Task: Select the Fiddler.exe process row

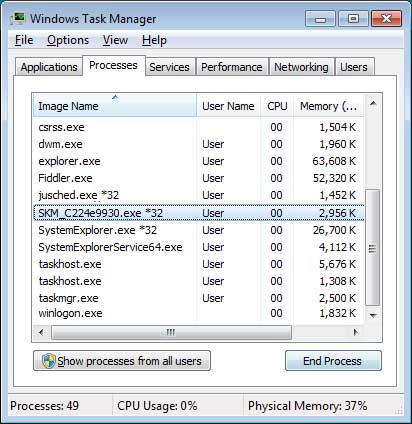Action: [x=199, y=178]
